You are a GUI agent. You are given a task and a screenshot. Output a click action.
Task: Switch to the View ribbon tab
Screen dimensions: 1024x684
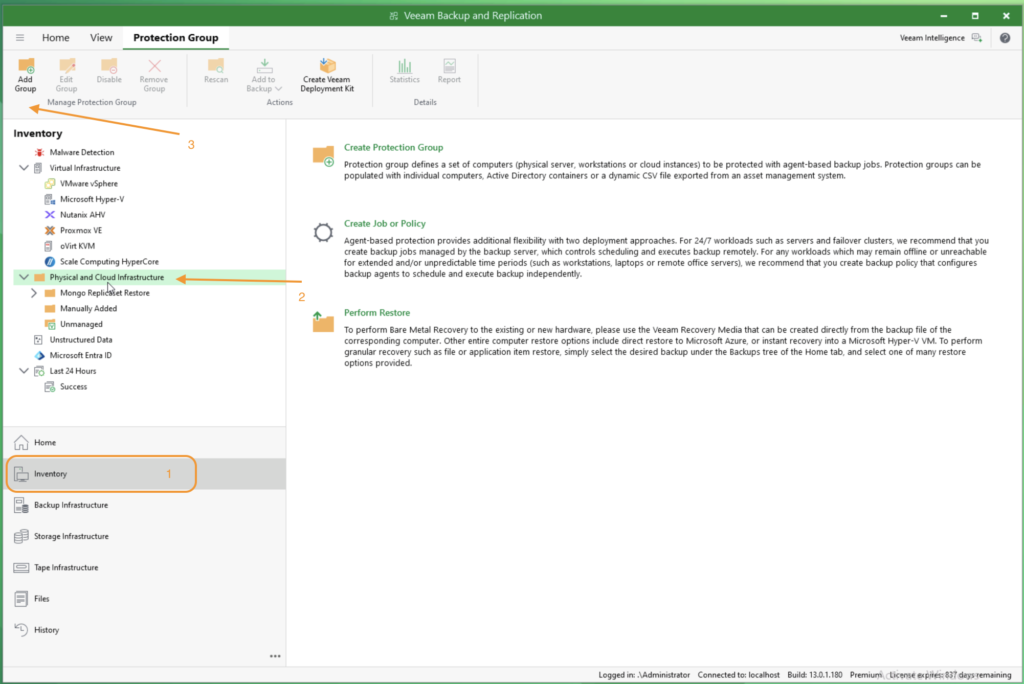pos(100,37)
